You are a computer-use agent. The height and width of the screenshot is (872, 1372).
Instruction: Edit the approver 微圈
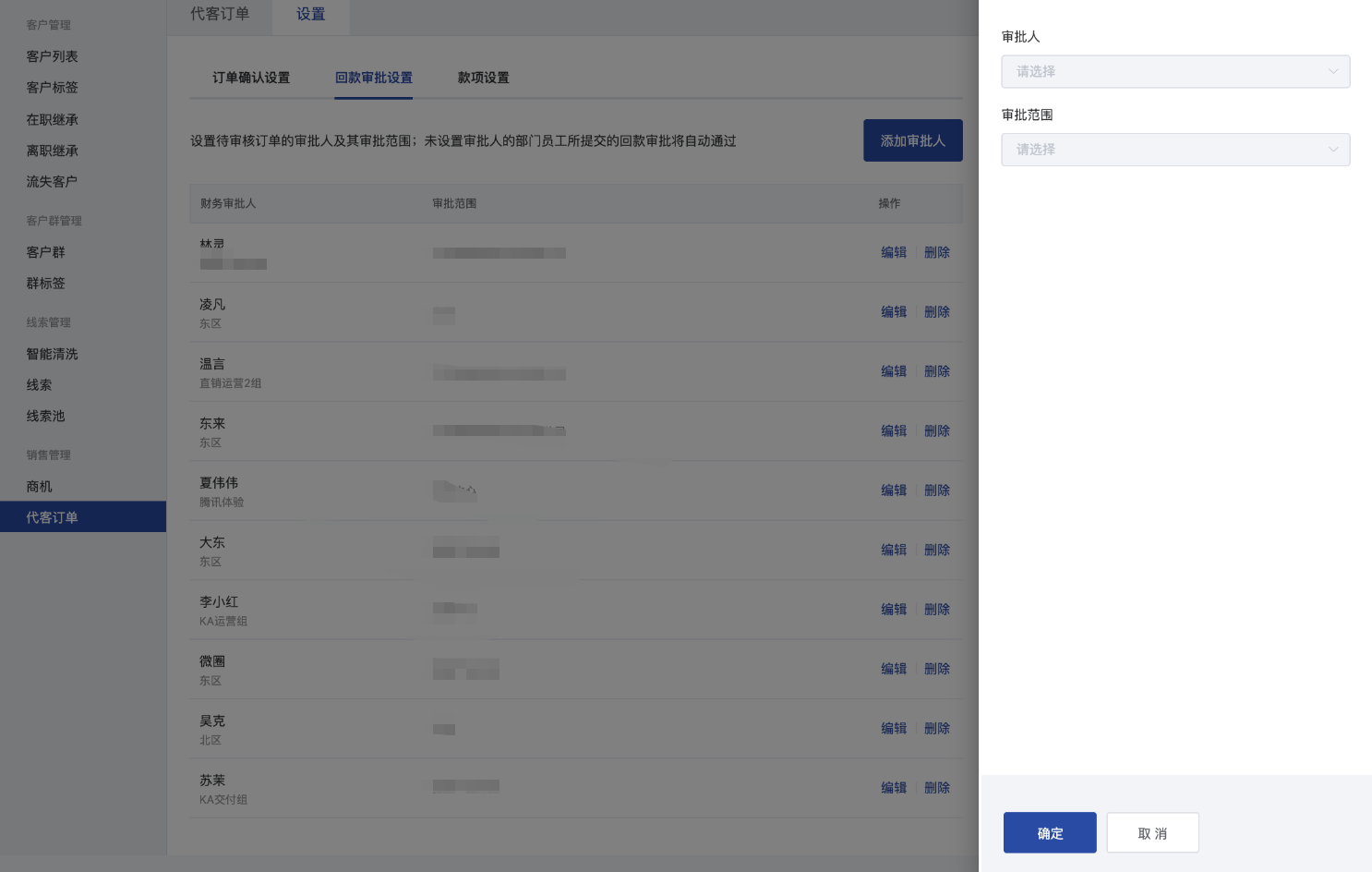[894, 669]
